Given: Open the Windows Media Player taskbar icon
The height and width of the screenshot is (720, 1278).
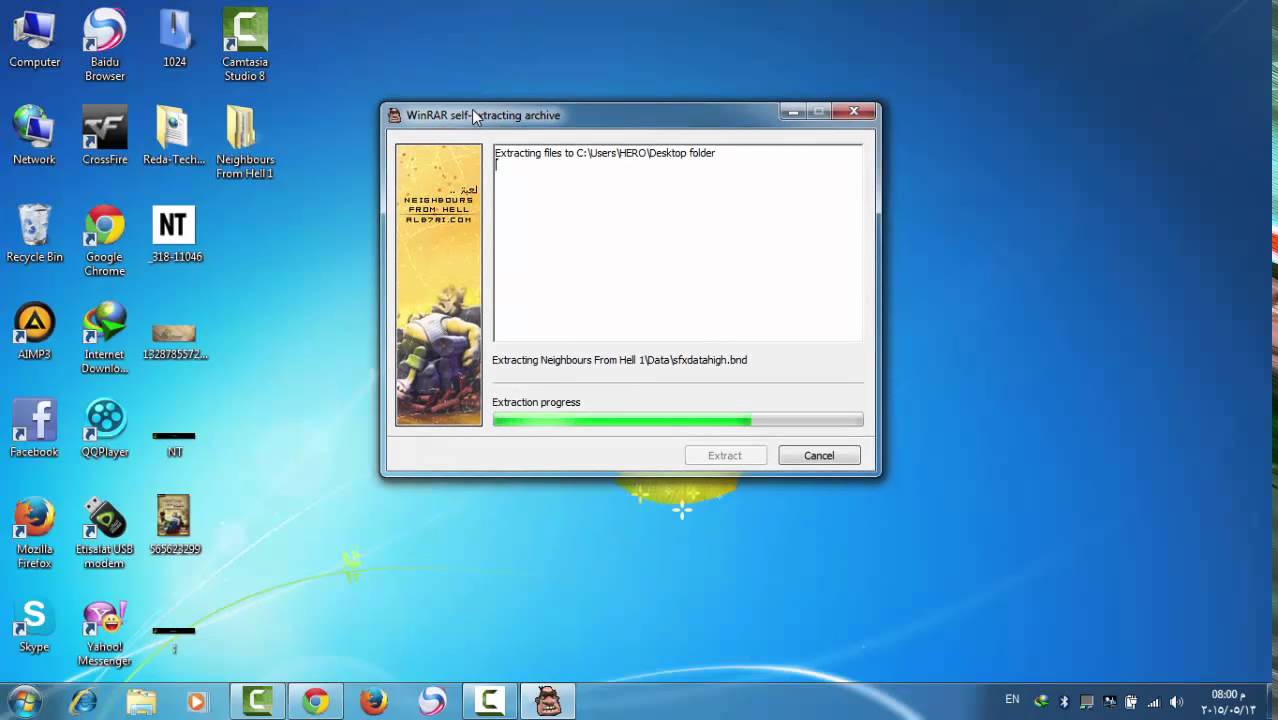Looking at the screenshot, I should pyautogui.click(x=197, y=701).
